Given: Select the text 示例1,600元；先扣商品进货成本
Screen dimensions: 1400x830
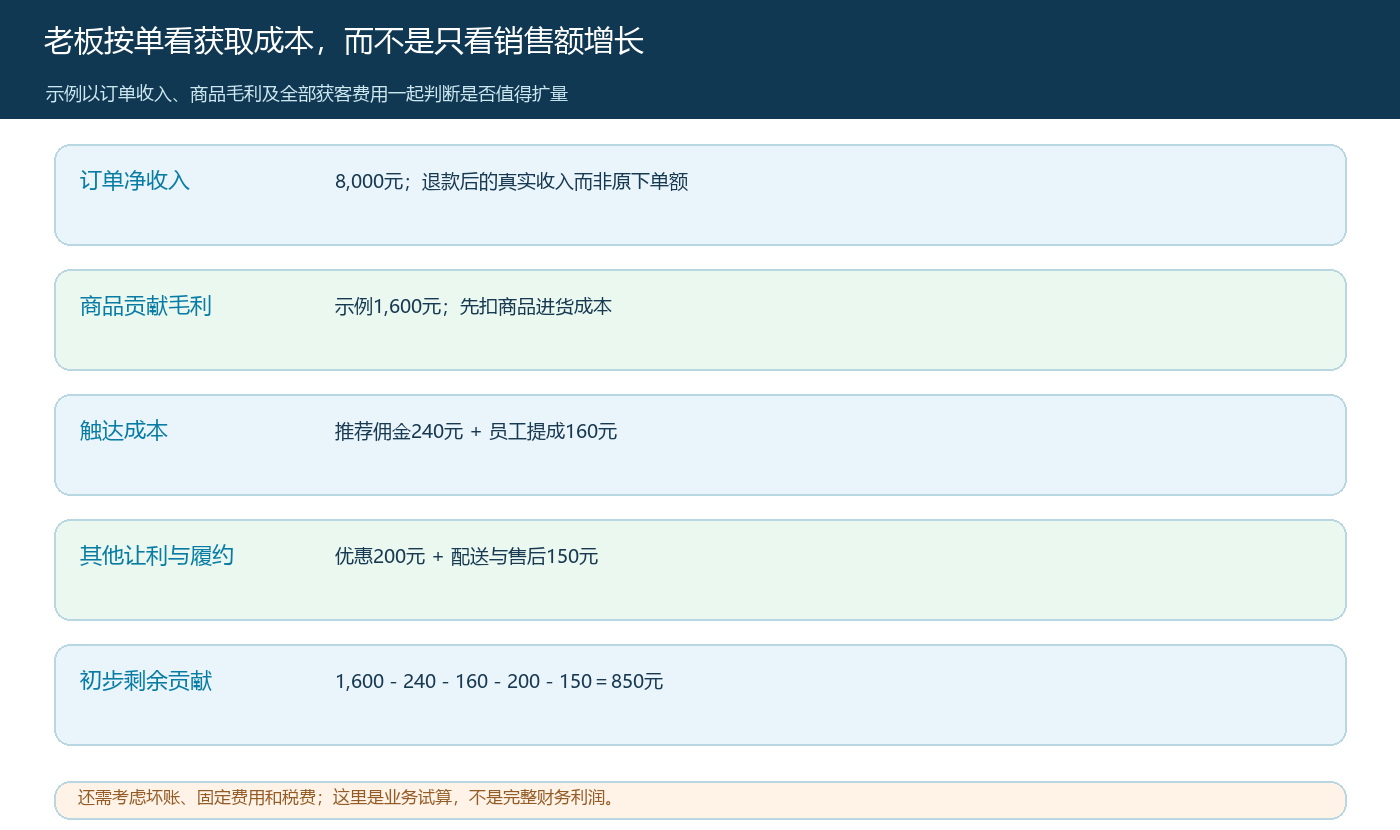Looking at the screenshot, I should coord(473,307).
